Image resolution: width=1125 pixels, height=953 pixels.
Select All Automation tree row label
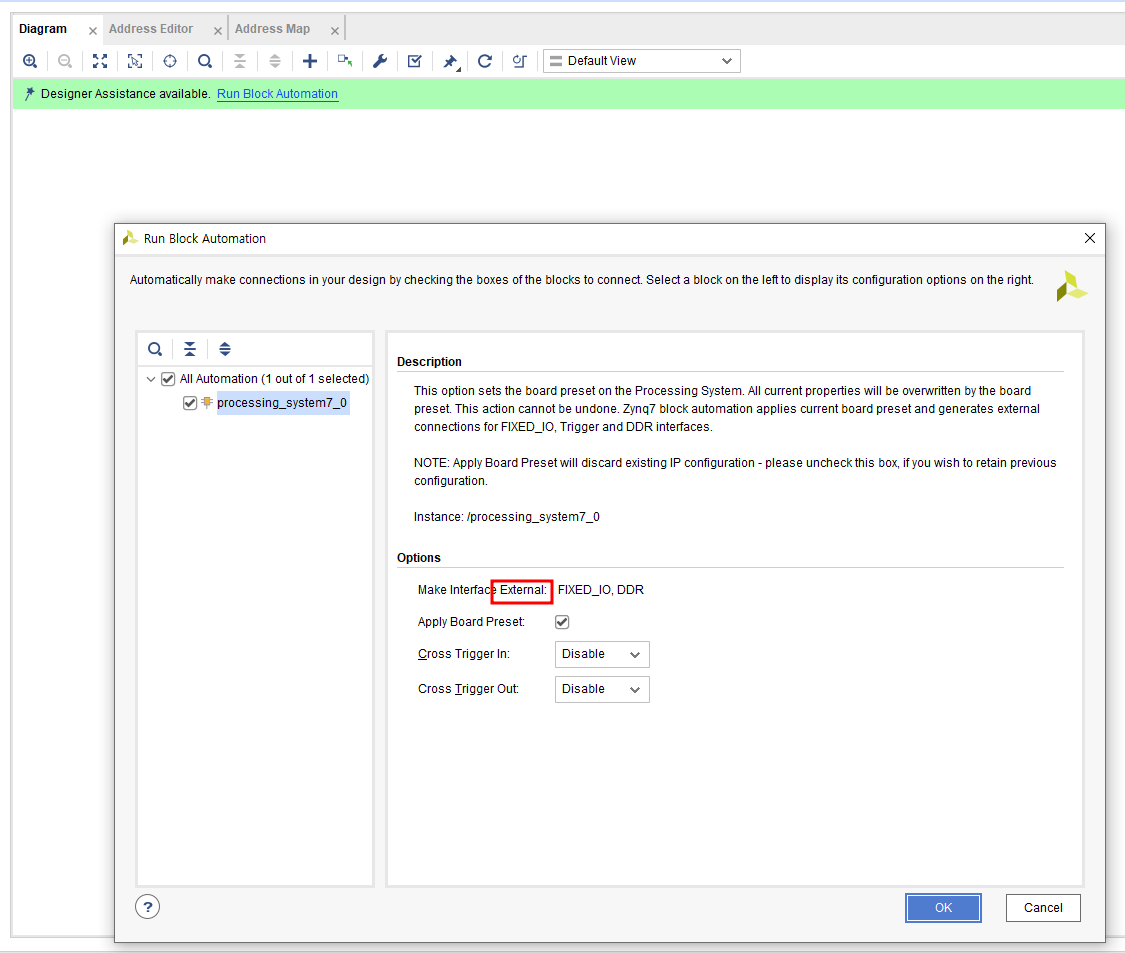pos(274,379)
